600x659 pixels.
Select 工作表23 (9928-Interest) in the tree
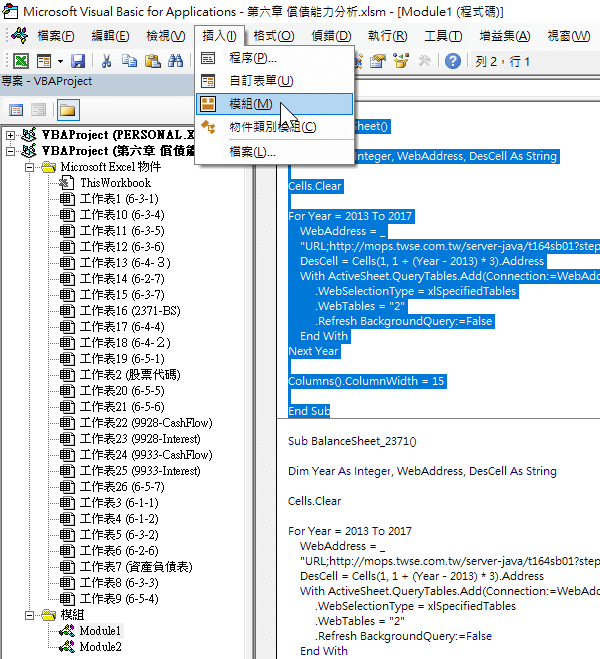pyautogui.click(x=140, y=438)
